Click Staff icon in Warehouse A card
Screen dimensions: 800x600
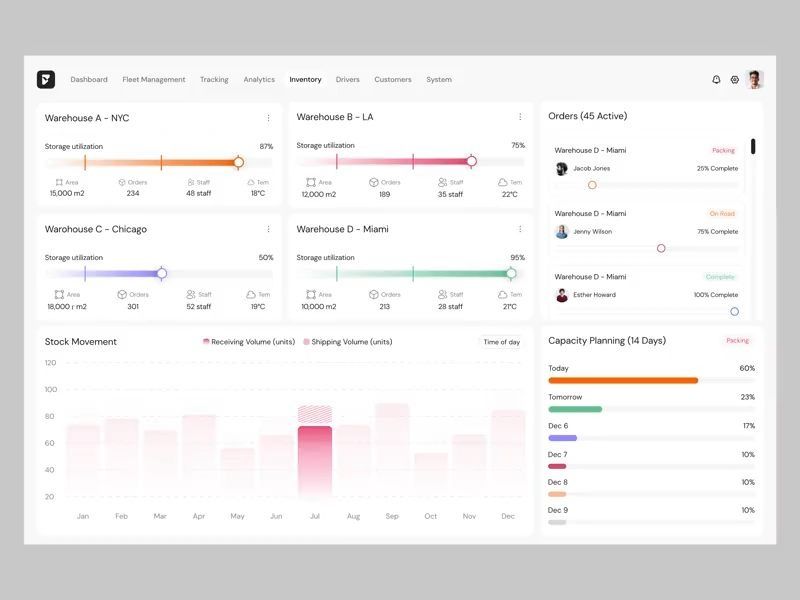191,182
